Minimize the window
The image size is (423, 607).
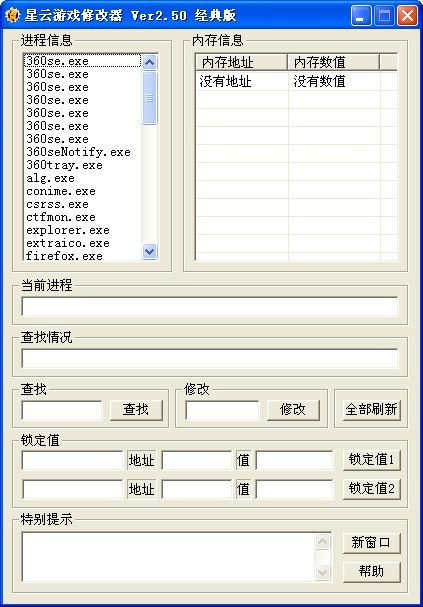tap(360, 16)
